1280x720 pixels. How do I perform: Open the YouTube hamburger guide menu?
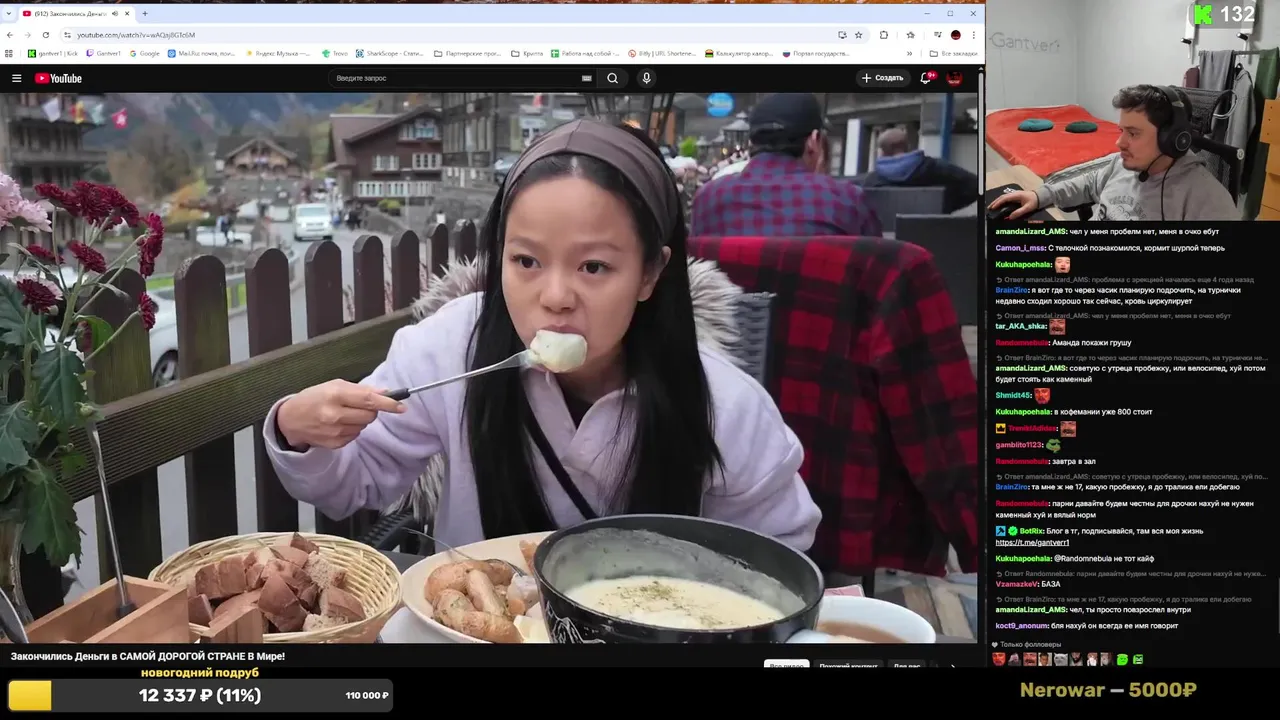click(16, 78)
